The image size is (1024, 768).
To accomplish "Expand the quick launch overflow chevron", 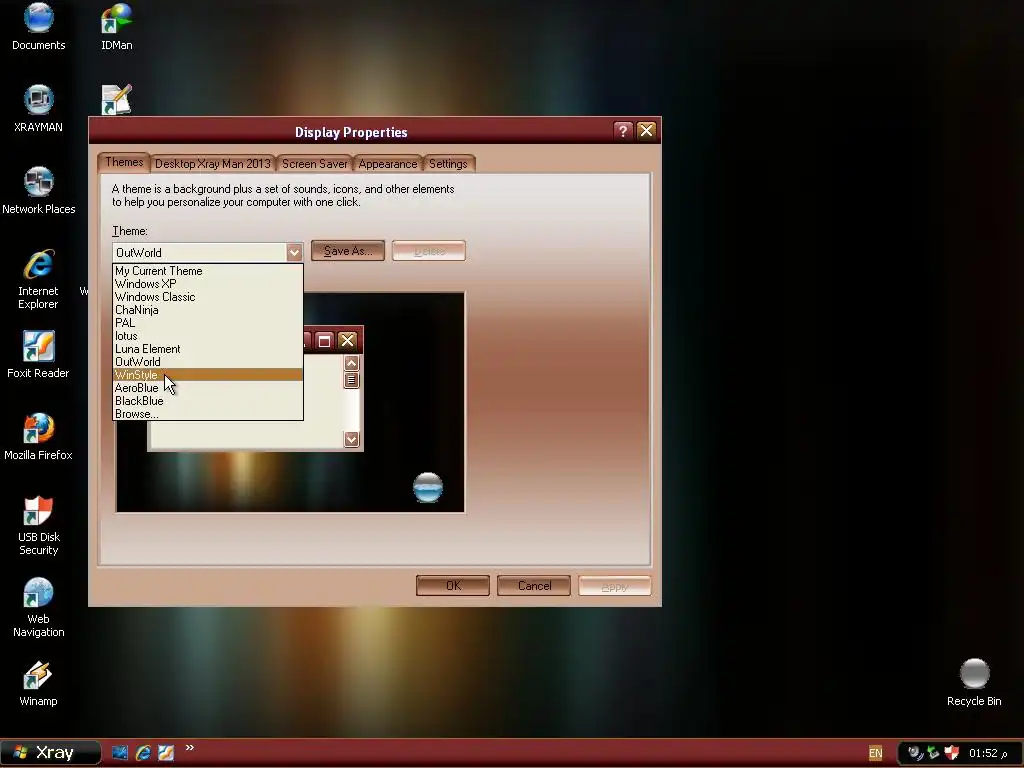I will click(x=189, y=748).
